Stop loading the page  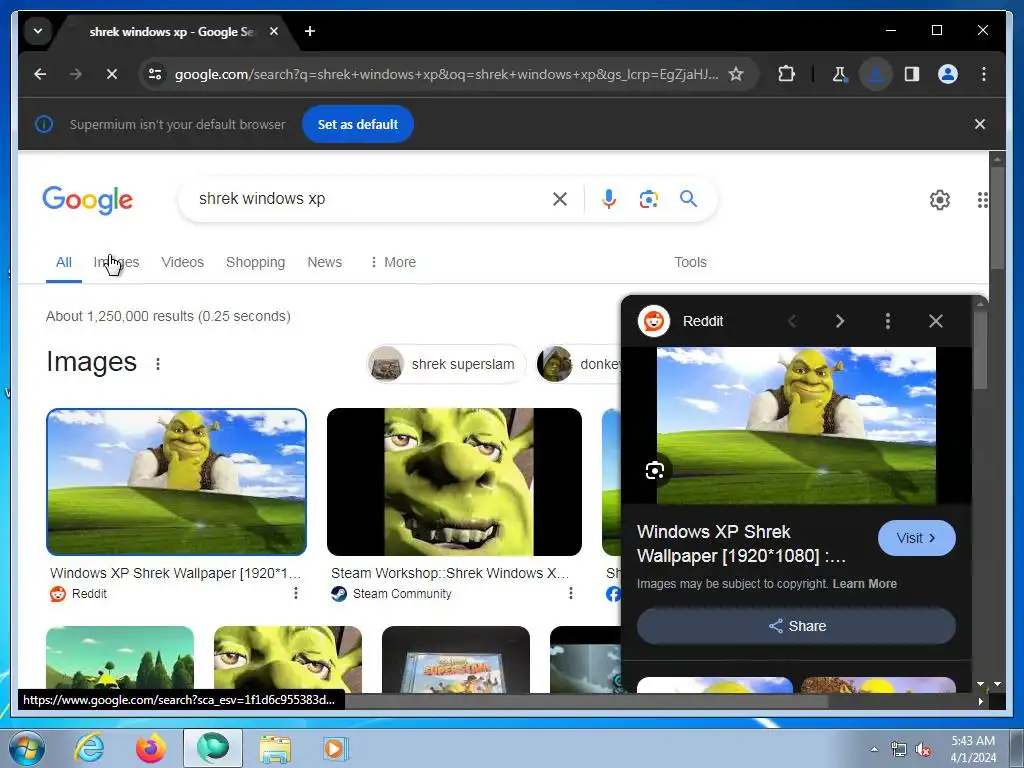[x=112, y=74]
